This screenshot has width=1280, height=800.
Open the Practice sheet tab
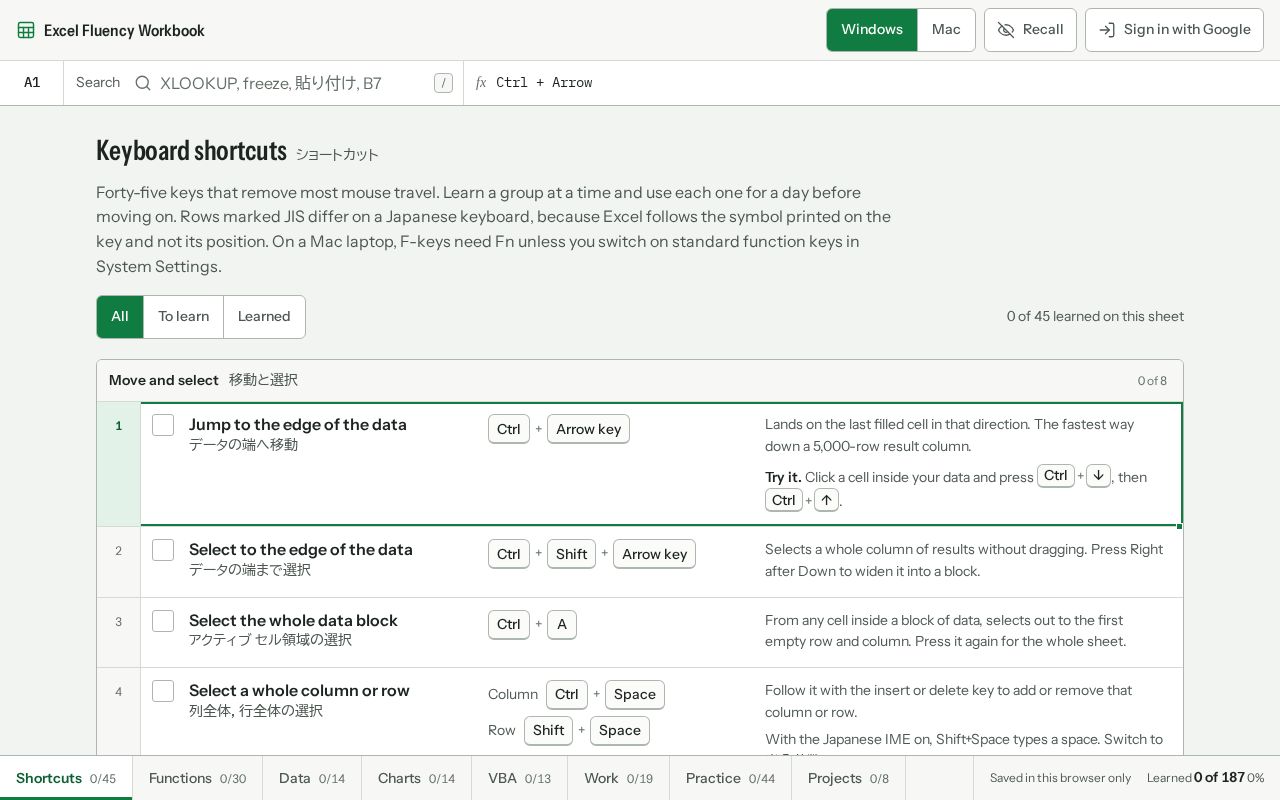coord(730,778)
